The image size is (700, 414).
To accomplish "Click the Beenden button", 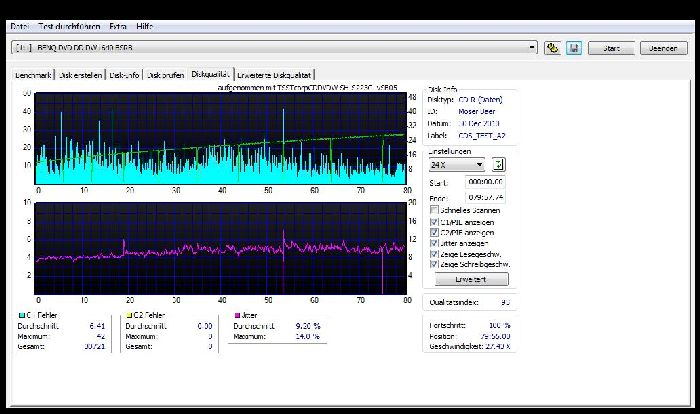I will (x=663, y=48).
